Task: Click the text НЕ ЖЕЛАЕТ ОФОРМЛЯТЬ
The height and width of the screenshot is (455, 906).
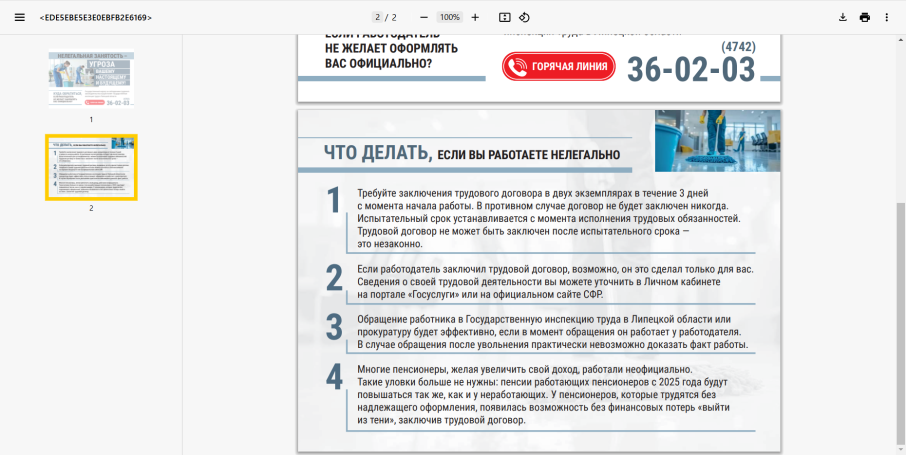Action: coord(392,48)
